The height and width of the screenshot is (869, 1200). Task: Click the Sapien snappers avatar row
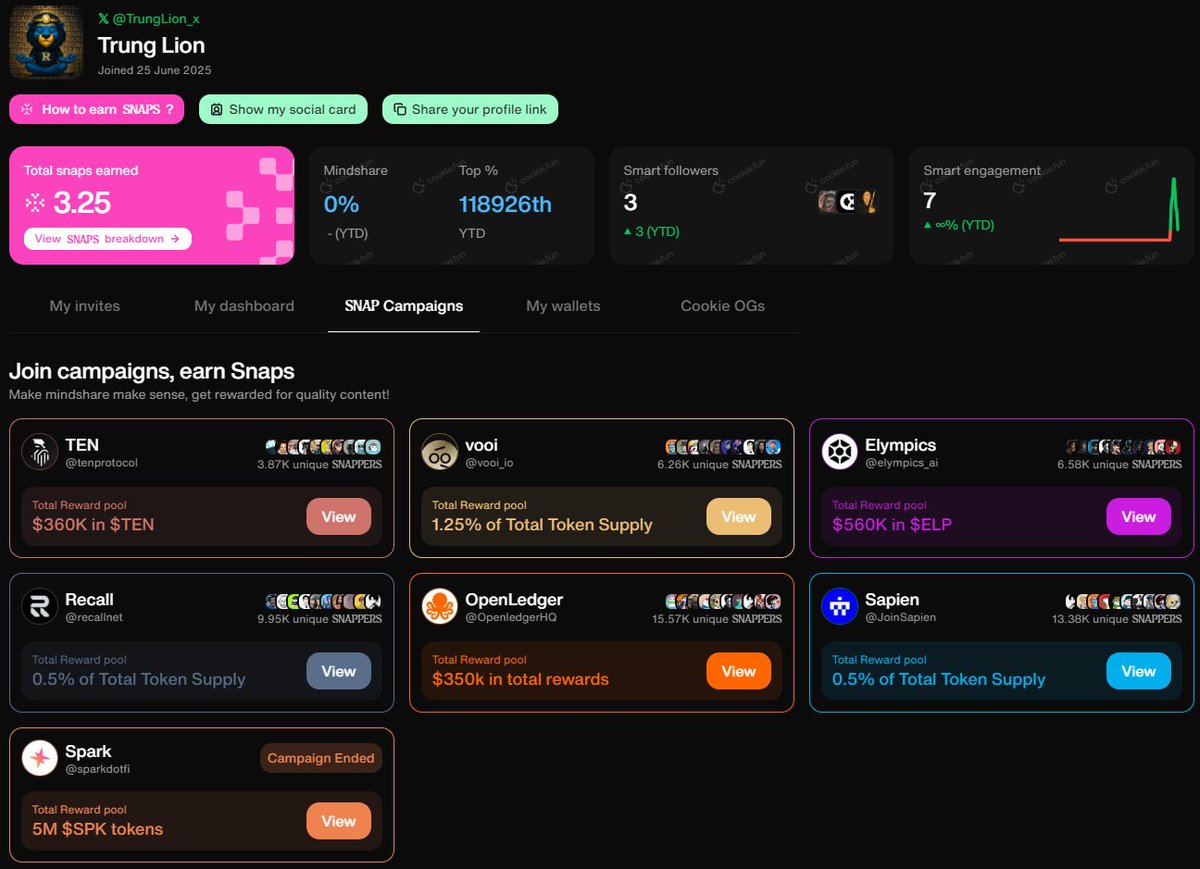[x=1124, y=601]
